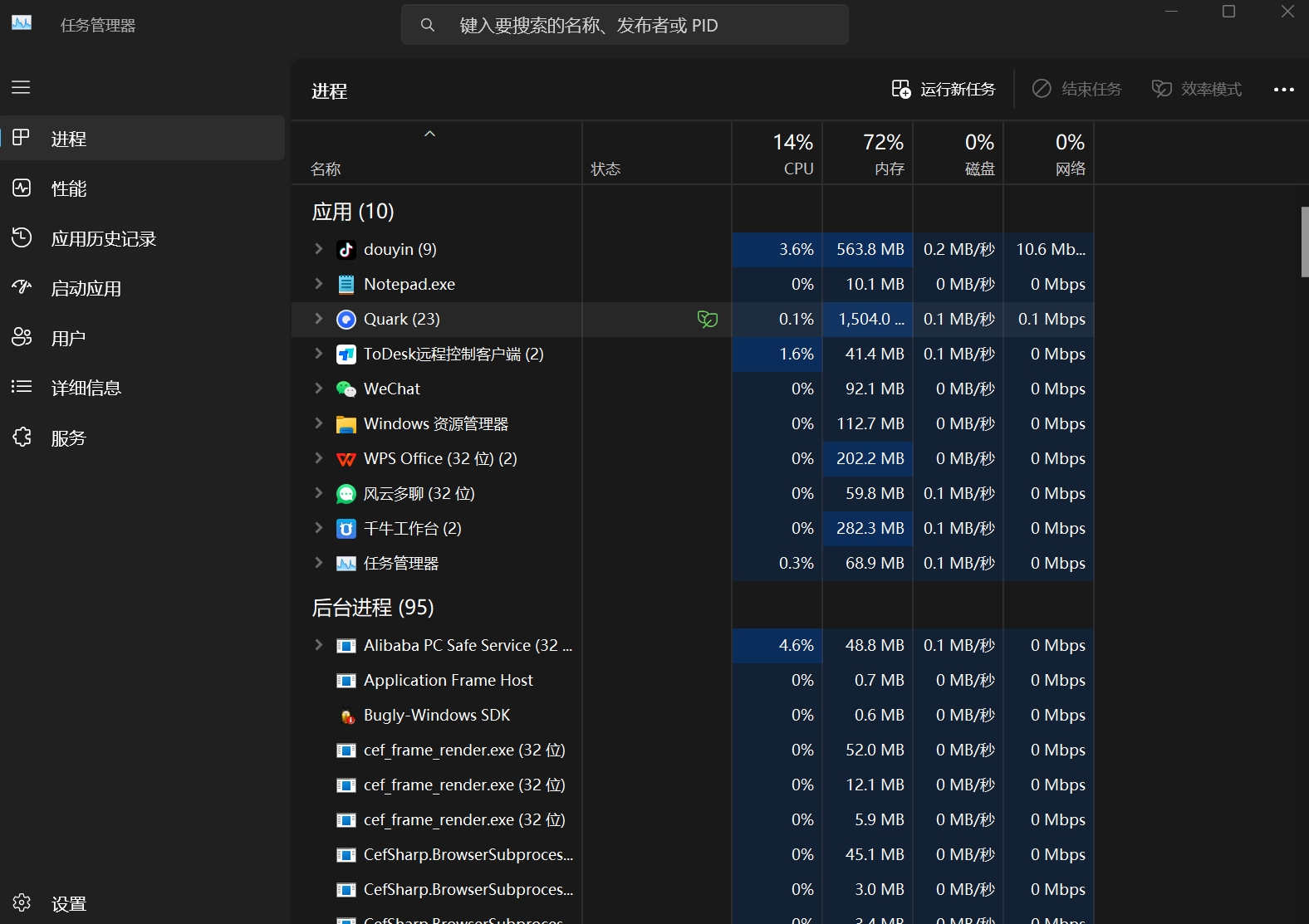
Task: Expand the 千牛工作台 process group
Action: pyautogui.click(x=318, y=528)
